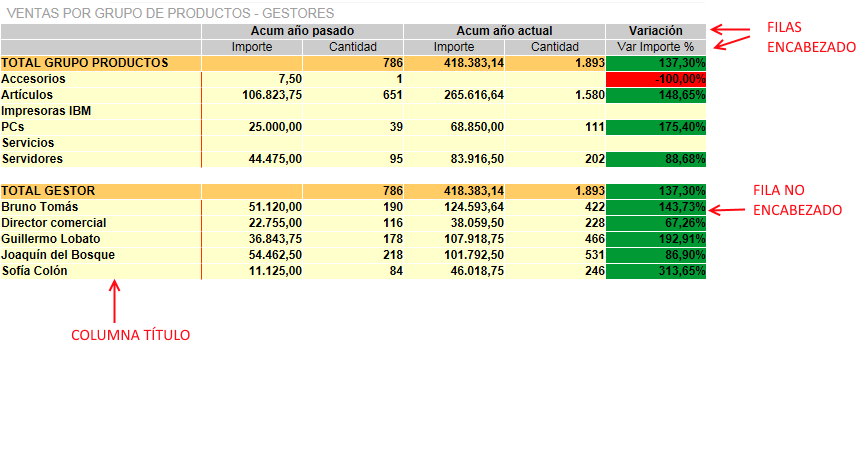Click the Servicios row label

coord(28,143)
